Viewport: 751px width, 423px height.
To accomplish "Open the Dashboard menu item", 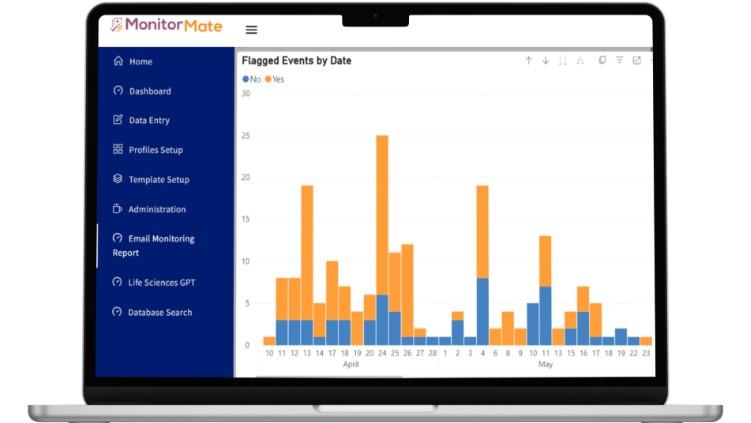I will tap(149, 91).
